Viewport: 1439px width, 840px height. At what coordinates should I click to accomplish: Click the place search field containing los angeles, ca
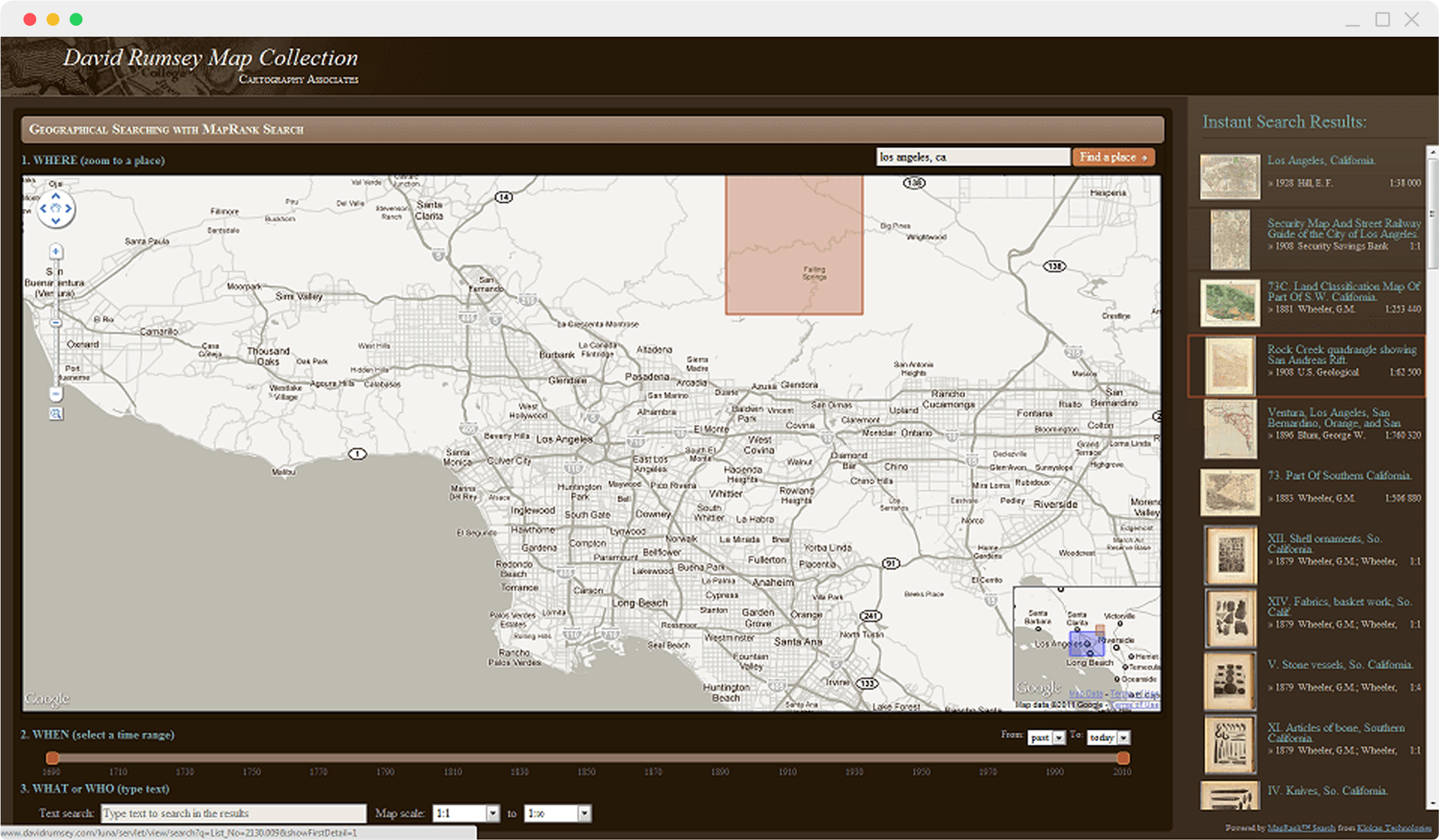tap(973, 157)
